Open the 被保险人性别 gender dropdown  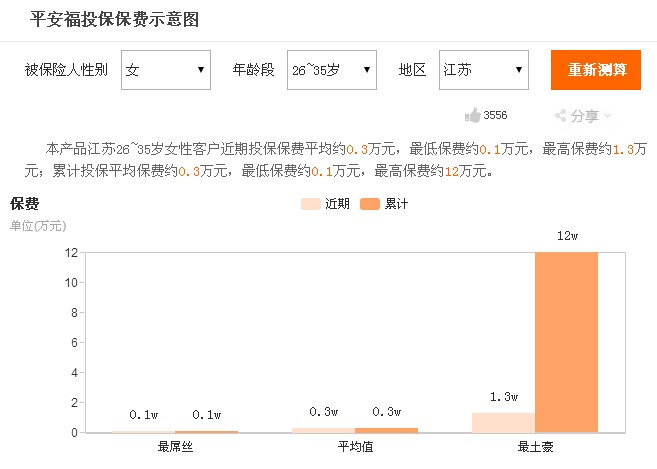point(166,70)
